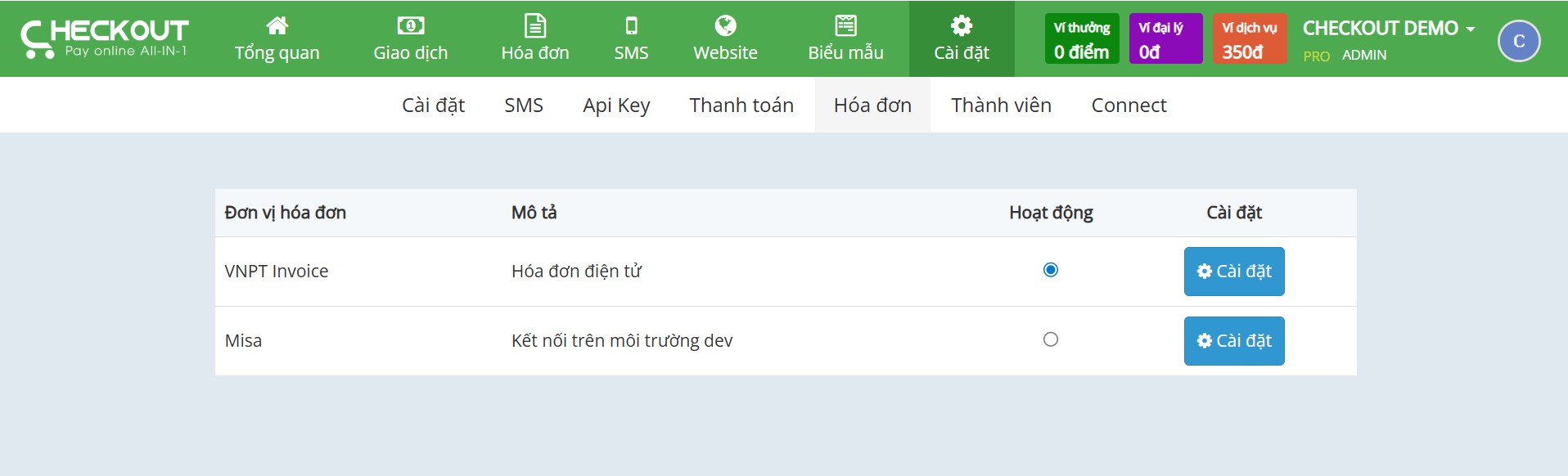The image size is (1568, 476).
Task: Open Biểu mẫu form icon
Action: [x=845, y=26]
